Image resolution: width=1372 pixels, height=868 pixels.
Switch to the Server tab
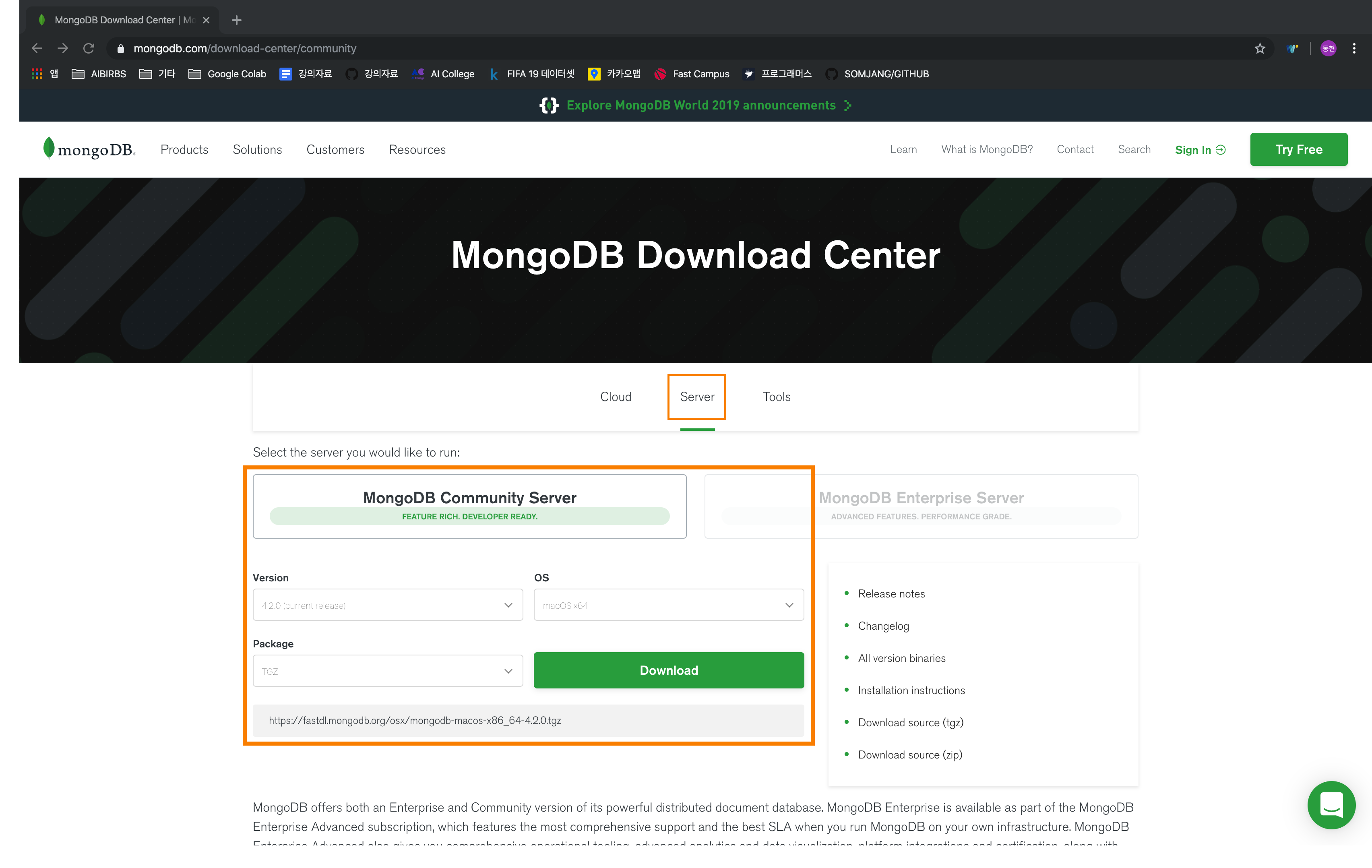point(697,397)
